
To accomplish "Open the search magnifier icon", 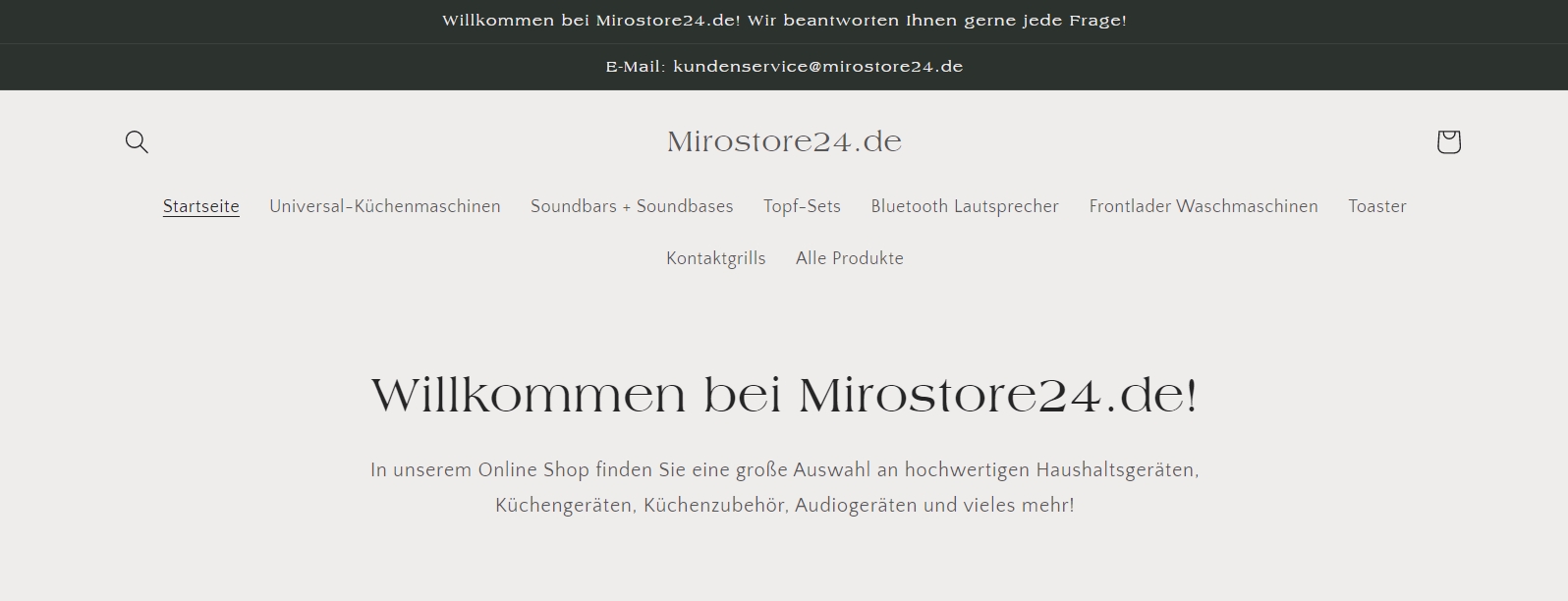I will (x=137, y=142).
